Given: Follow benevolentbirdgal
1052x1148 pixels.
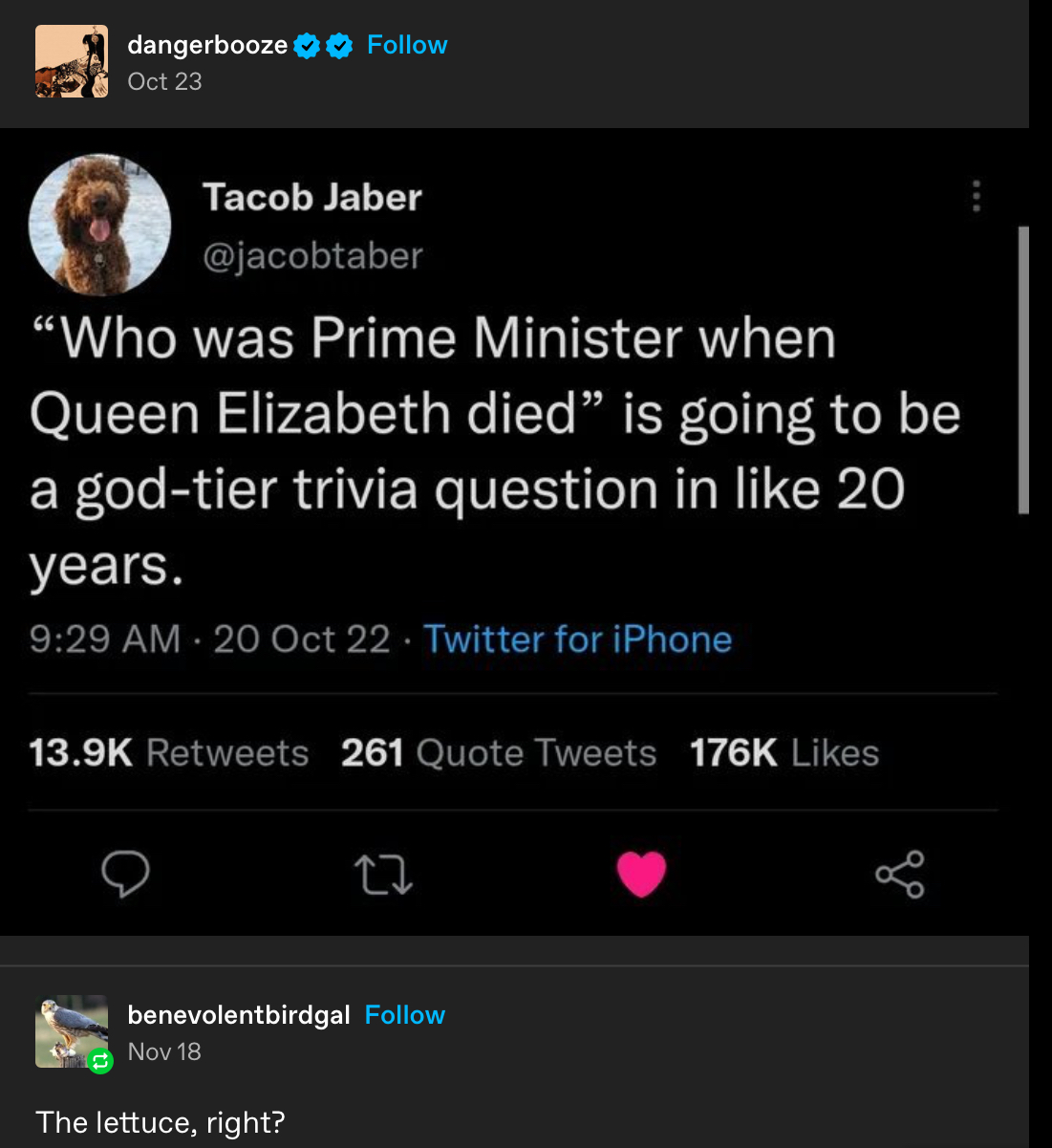Looking at the screenshot, I should [x=405, y=1015].
